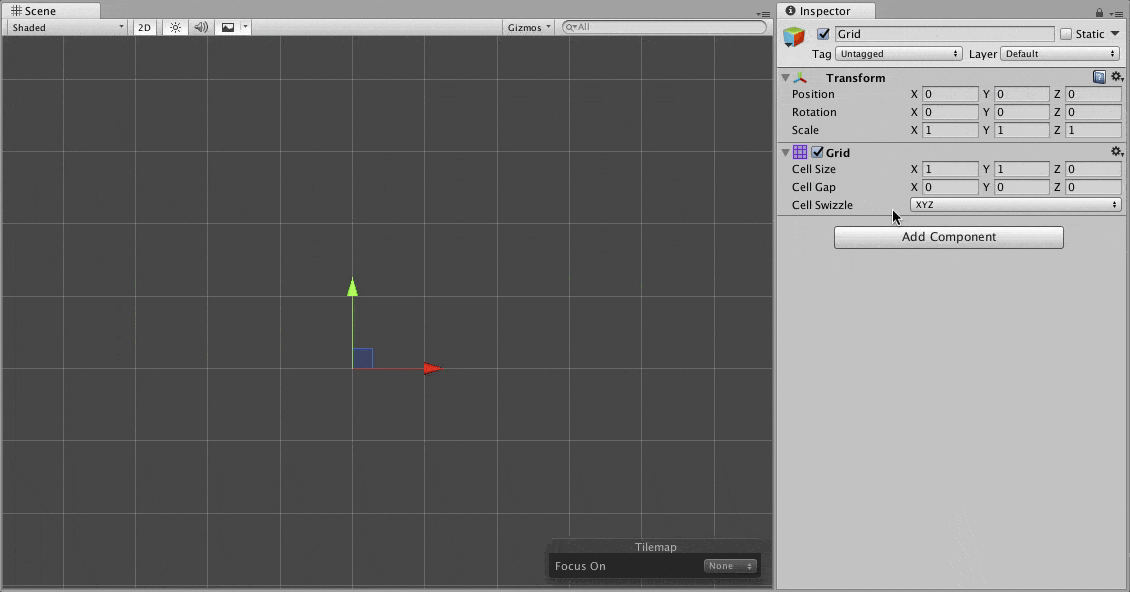Click the Cell Gap label
Image resolution: width=1130 pixels, height=592 pixels.
click(x=814, y=187)
